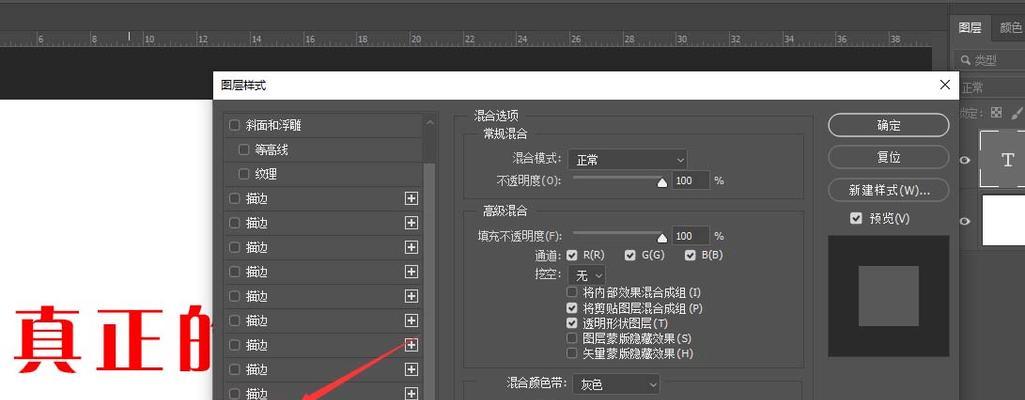Switch to the 图层 panel tab
Image resolution: width=1025 pixels, height=400 pixels.
click(x=970, y=27)
